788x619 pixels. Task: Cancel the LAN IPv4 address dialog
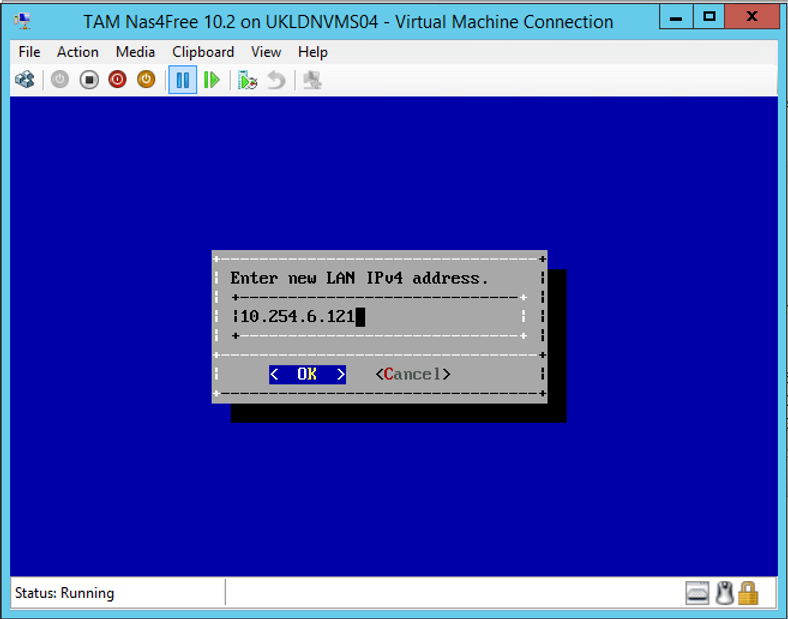coord(413,374)
